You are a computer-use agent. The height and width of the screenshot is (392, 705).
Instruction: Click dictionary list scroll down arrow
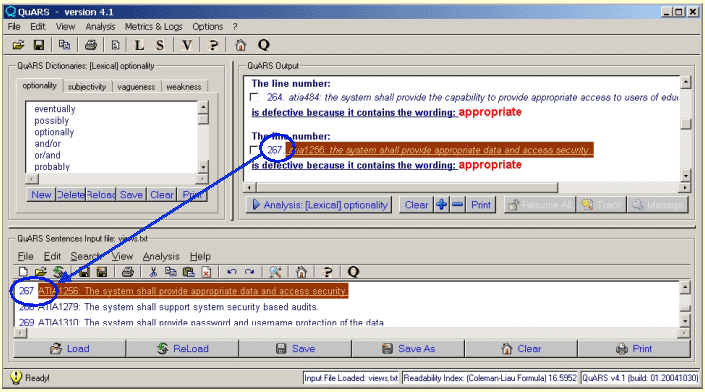[x=203, y=167]
